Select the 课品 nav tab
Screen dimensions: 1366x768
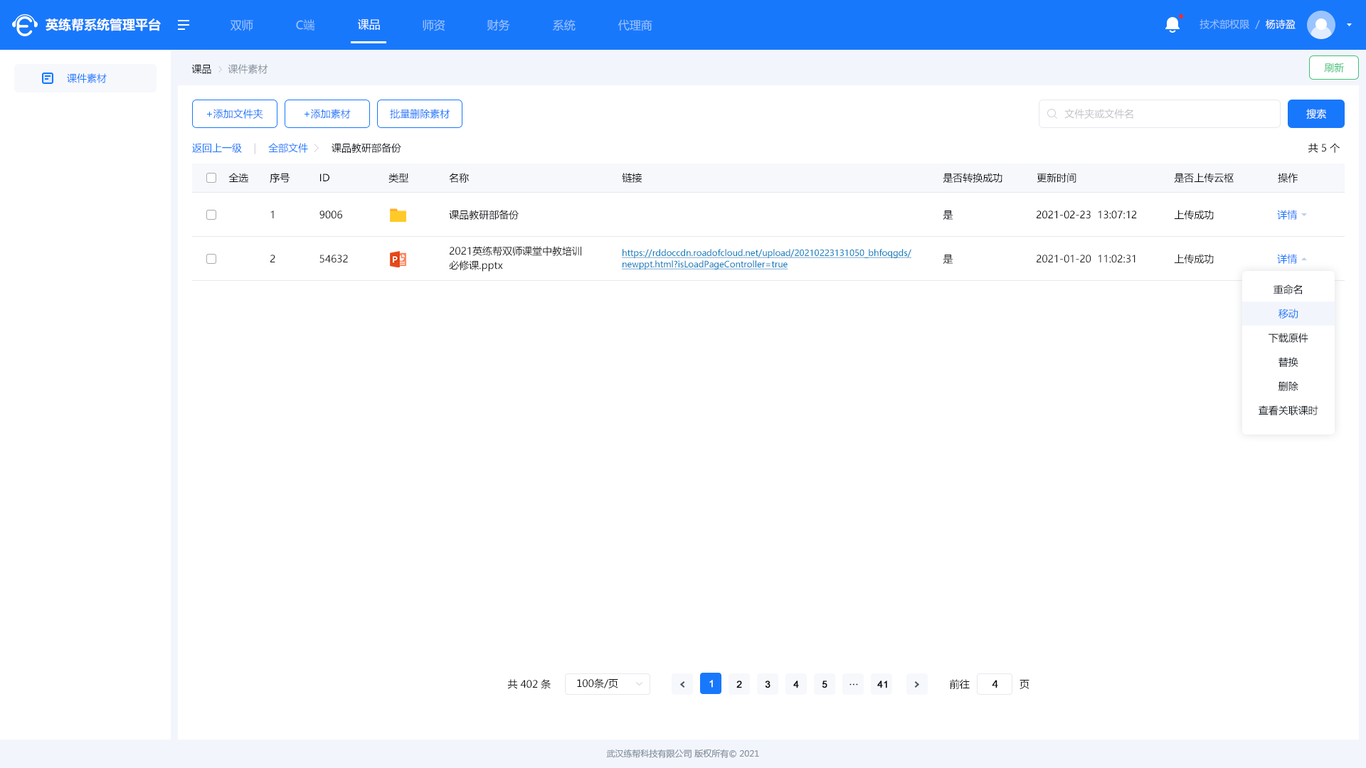[x=369, y=25]
